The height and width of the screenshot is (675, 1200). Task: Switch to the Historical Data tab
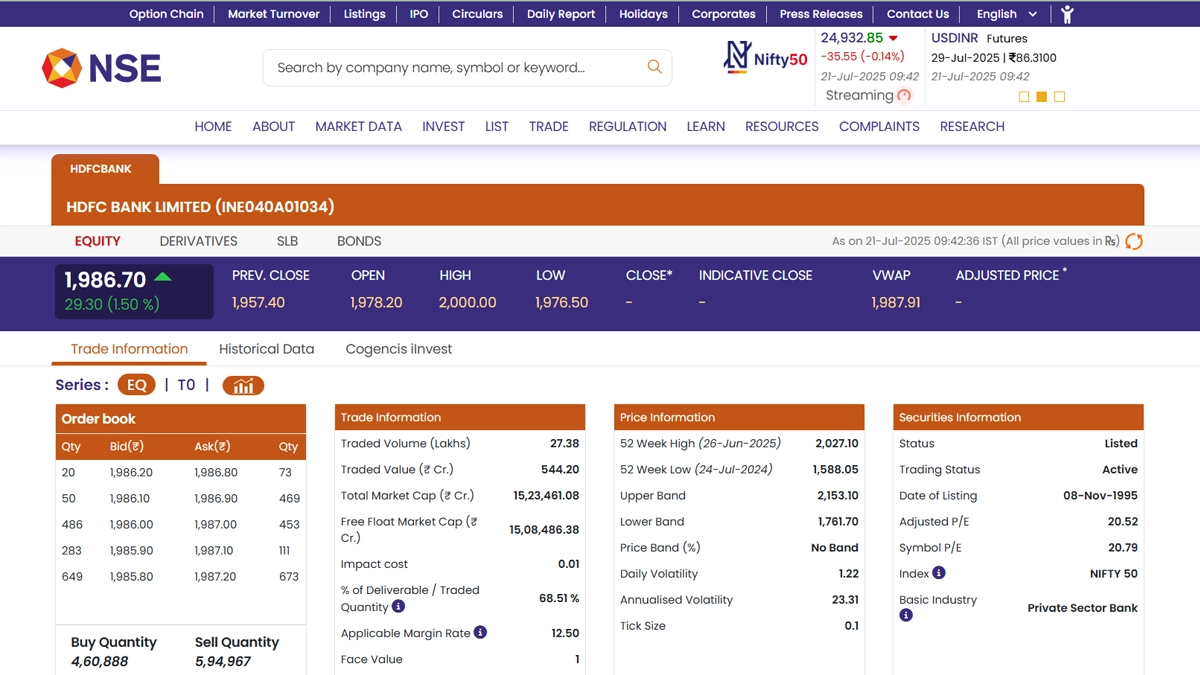pyautogui.click(x=266, y=349)
